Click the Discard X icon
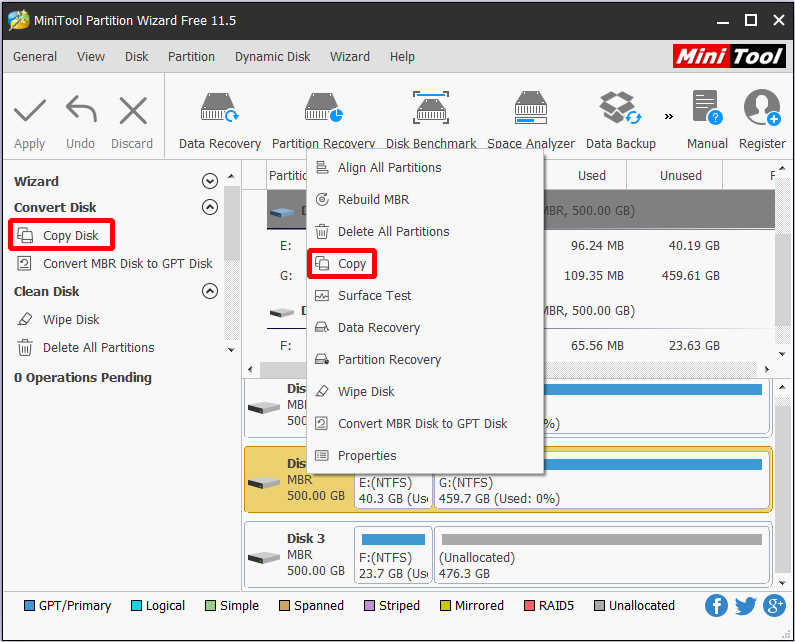 tap(133, 110)
